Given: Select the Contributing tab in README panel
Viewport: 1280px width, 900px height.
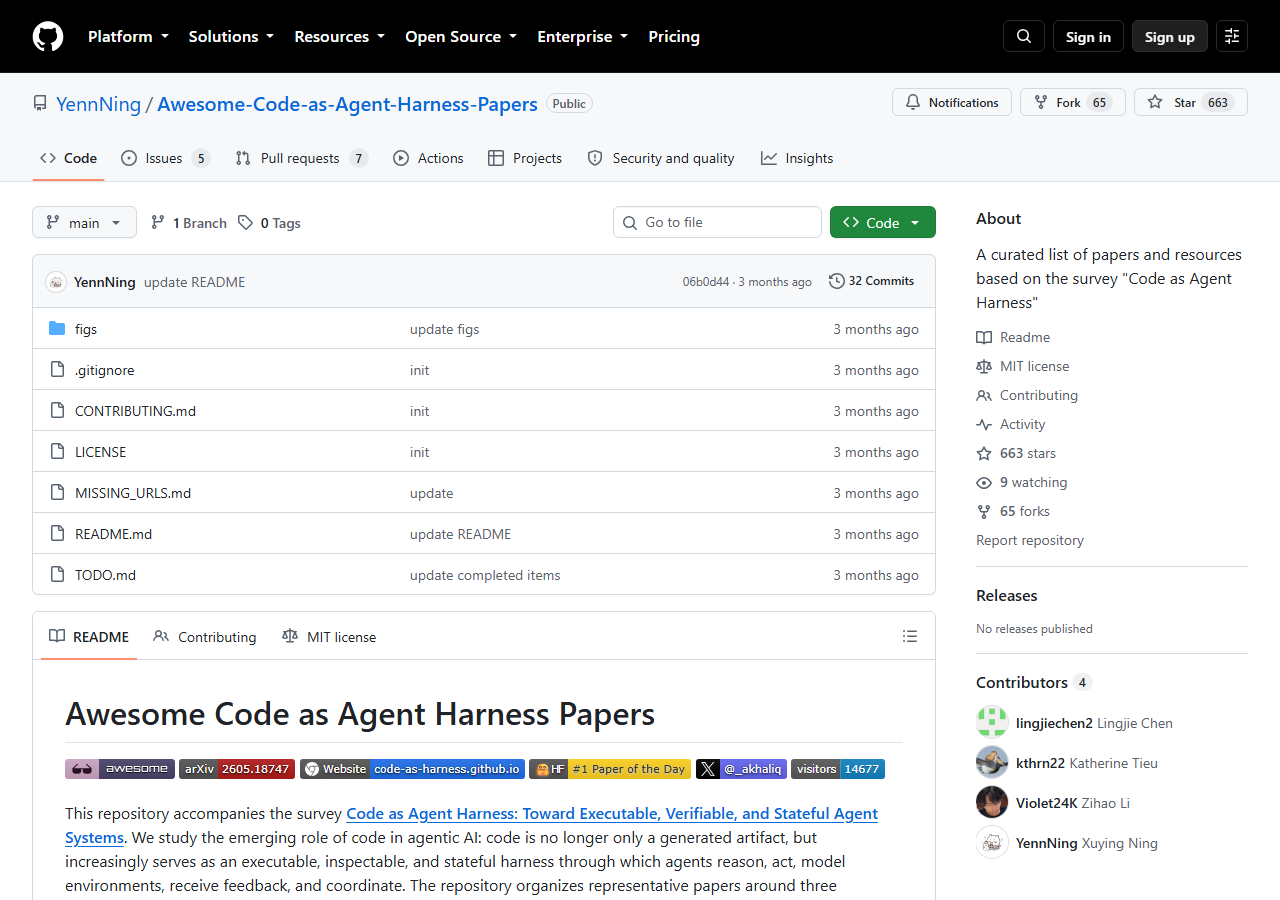Looking at the screenshot, I should click(205, 636).
